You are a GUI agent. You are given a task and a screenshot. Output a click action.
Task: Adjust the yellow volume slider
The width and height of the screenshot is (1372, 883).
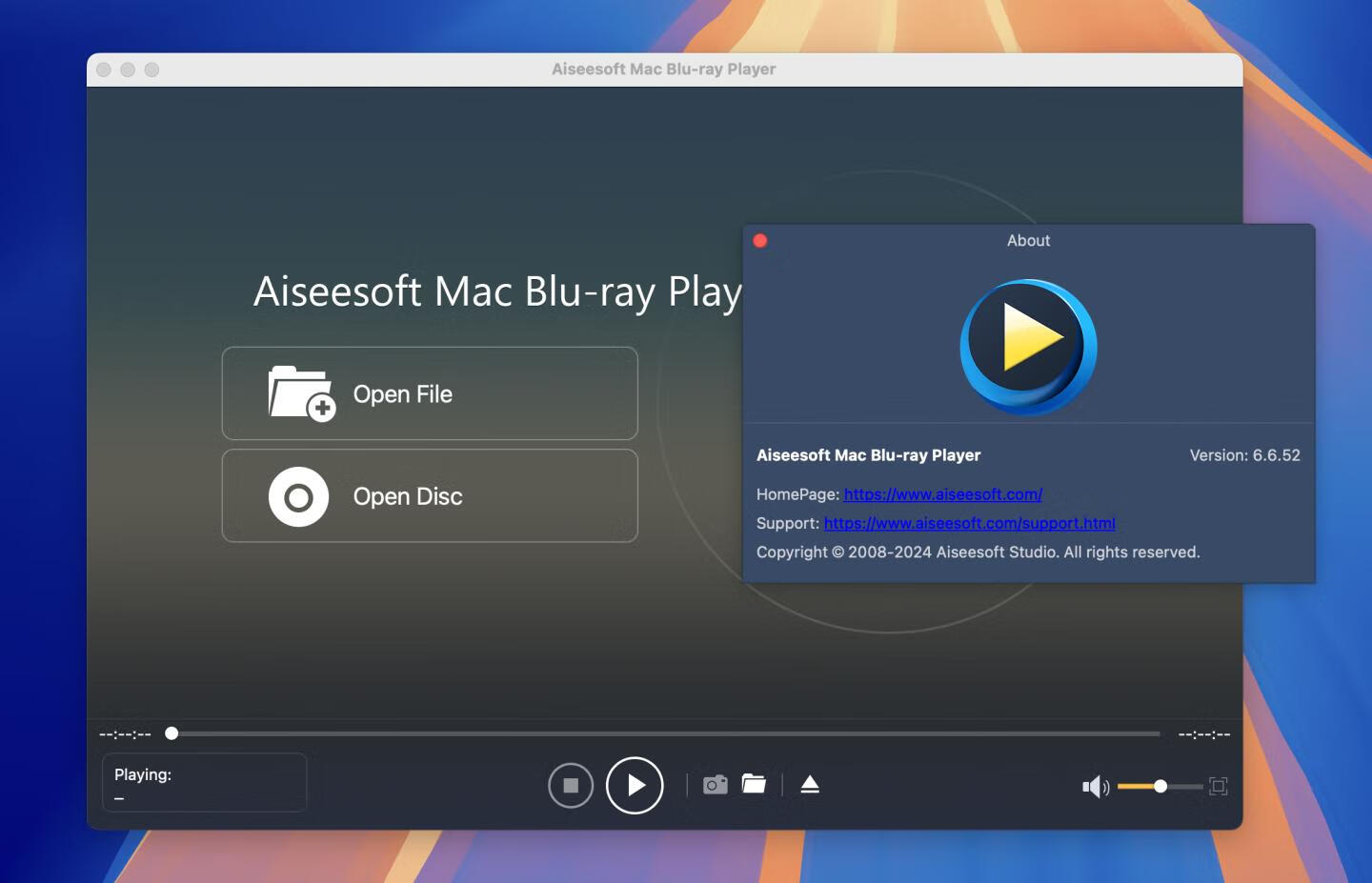tap(1160, 786)
